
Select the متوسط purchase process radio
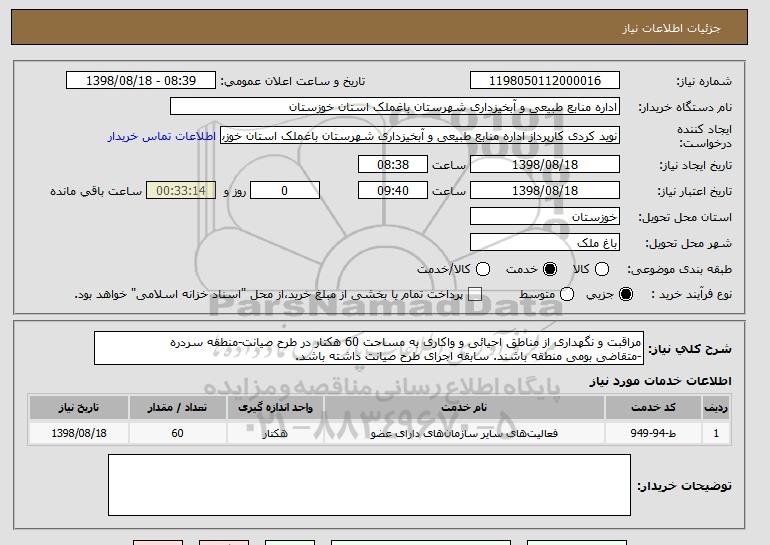point(567,294)
